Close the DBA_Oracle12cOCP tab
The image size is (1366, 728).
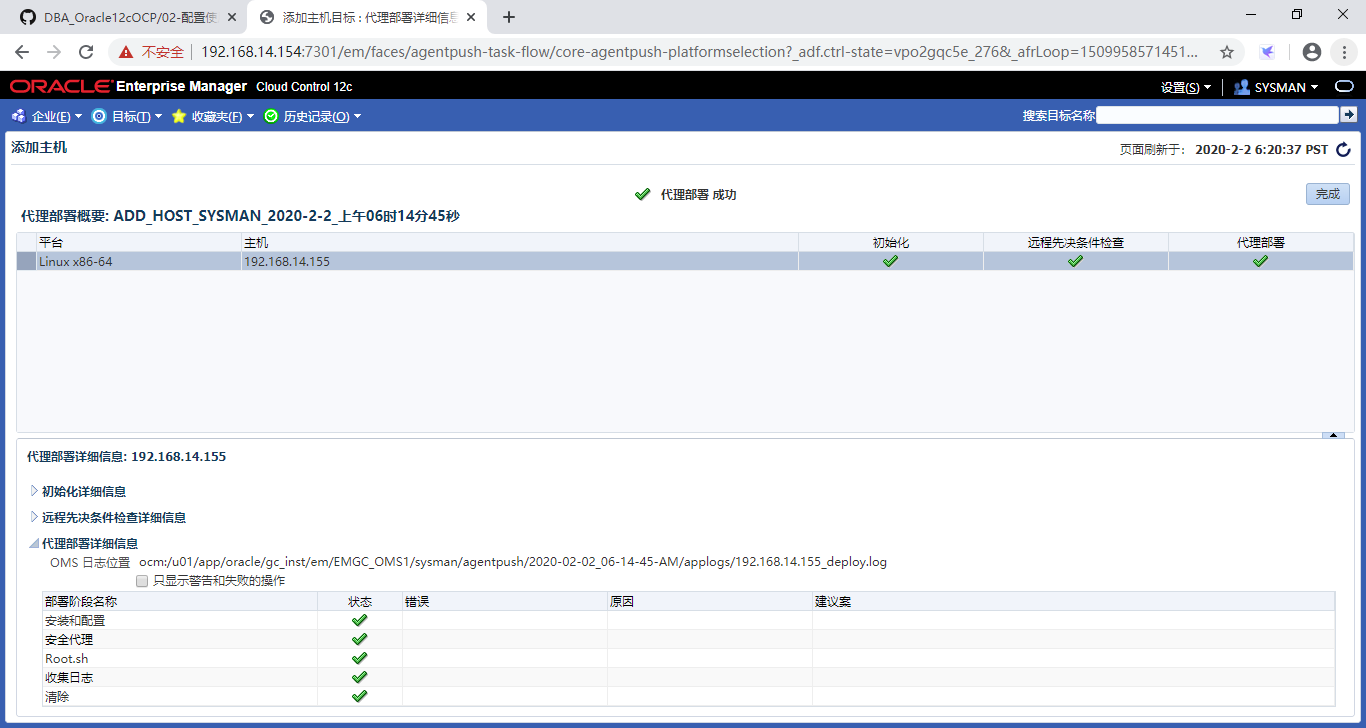pyautogui.click(x=232, y=18)
